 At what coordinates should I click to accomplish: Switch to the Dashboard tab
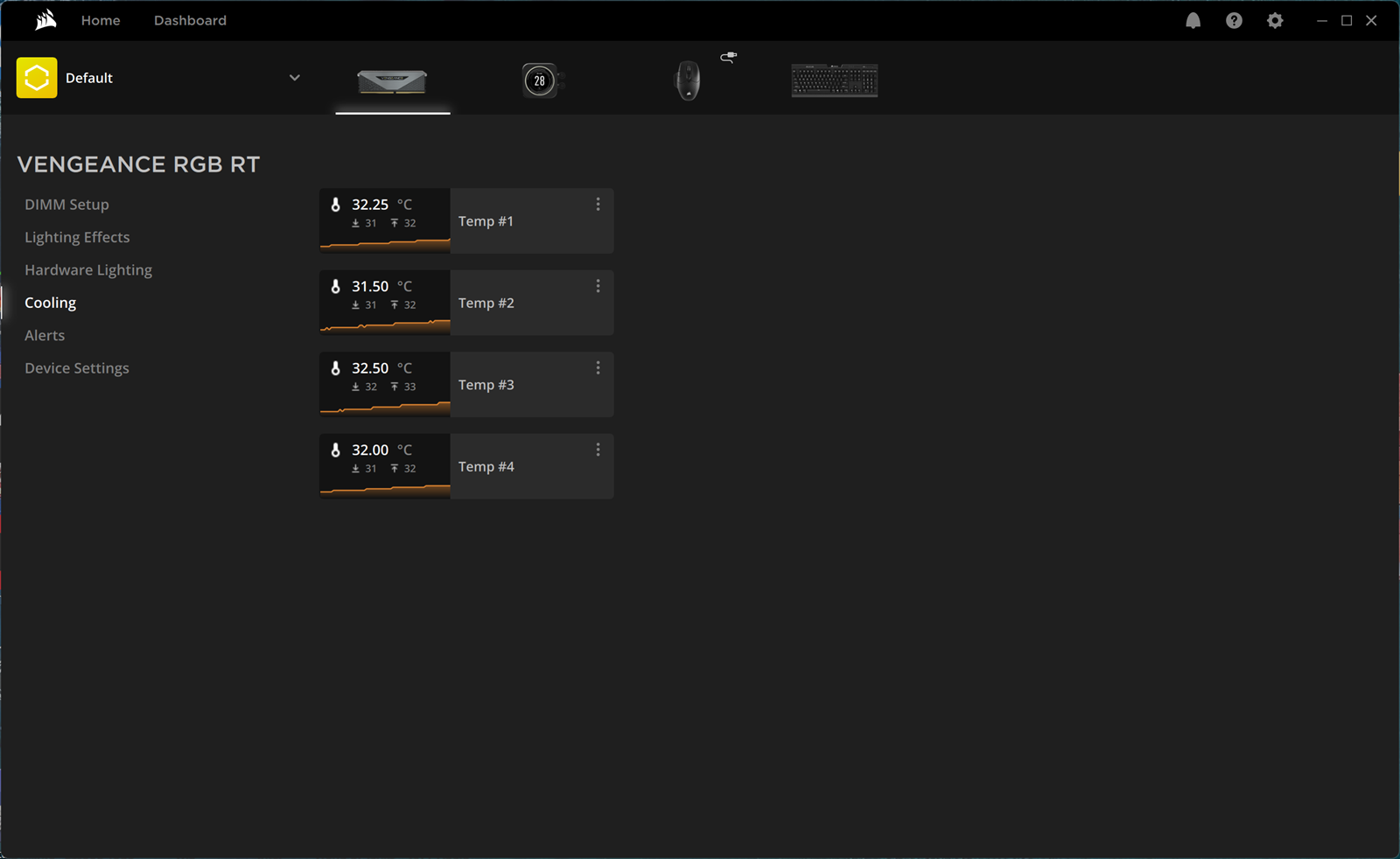[x=190, y=20]
